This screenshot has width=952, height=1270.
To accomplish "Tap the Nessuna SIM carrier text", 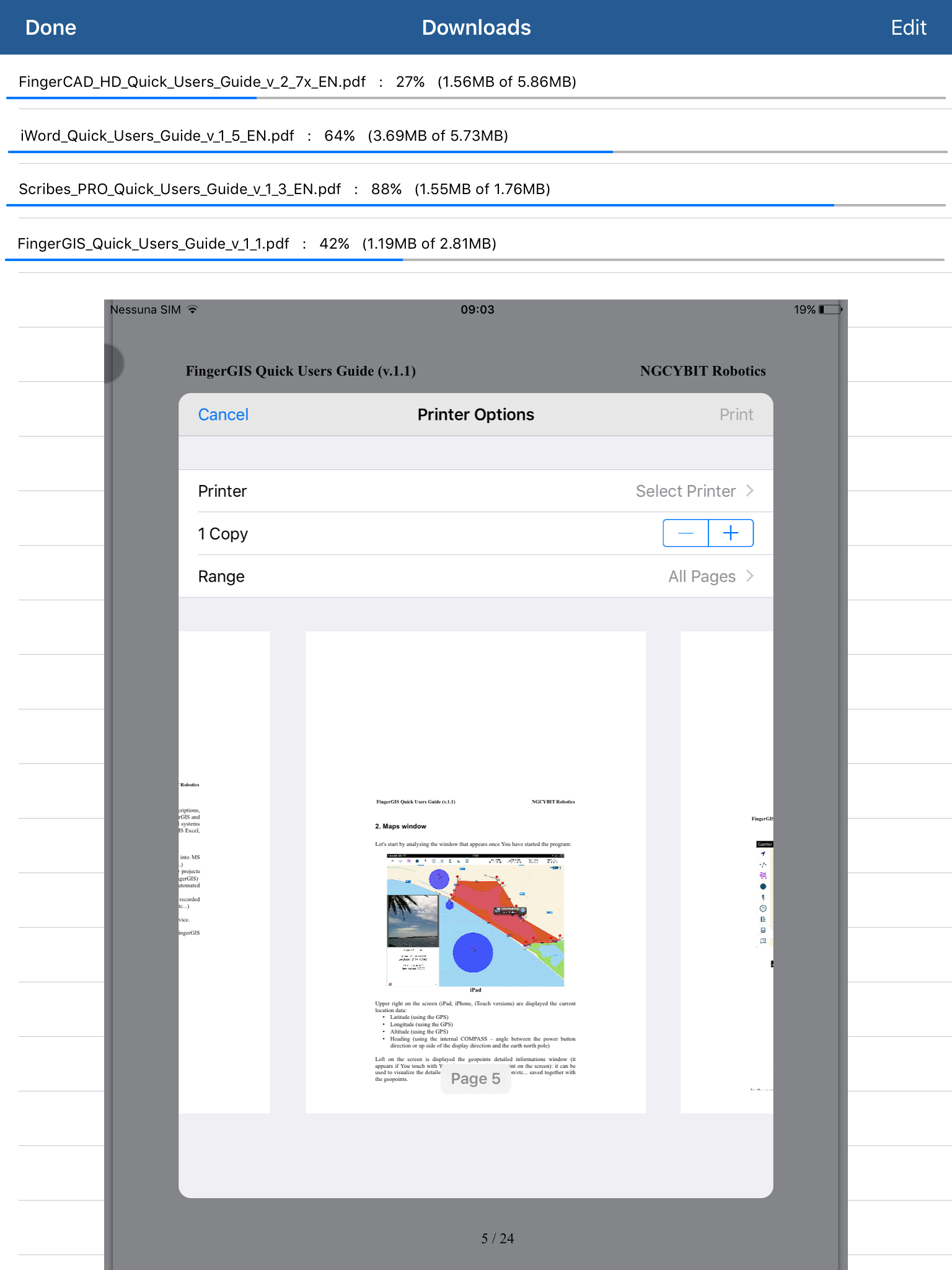I will pos(146,309).
